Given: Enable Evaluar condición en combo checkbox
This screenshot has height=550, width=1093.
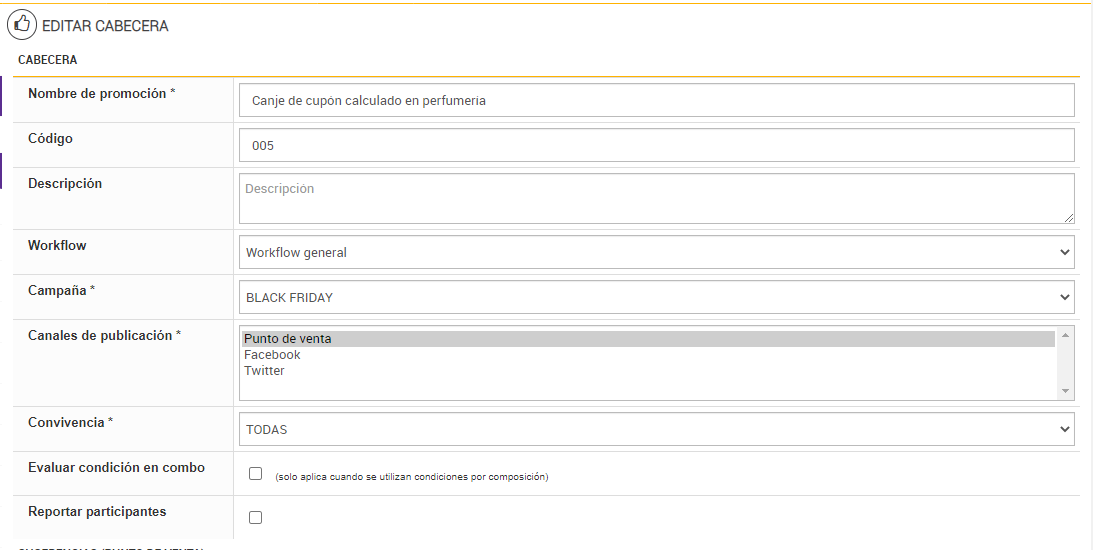Looking at the screenshot, I should coord(255,474).
